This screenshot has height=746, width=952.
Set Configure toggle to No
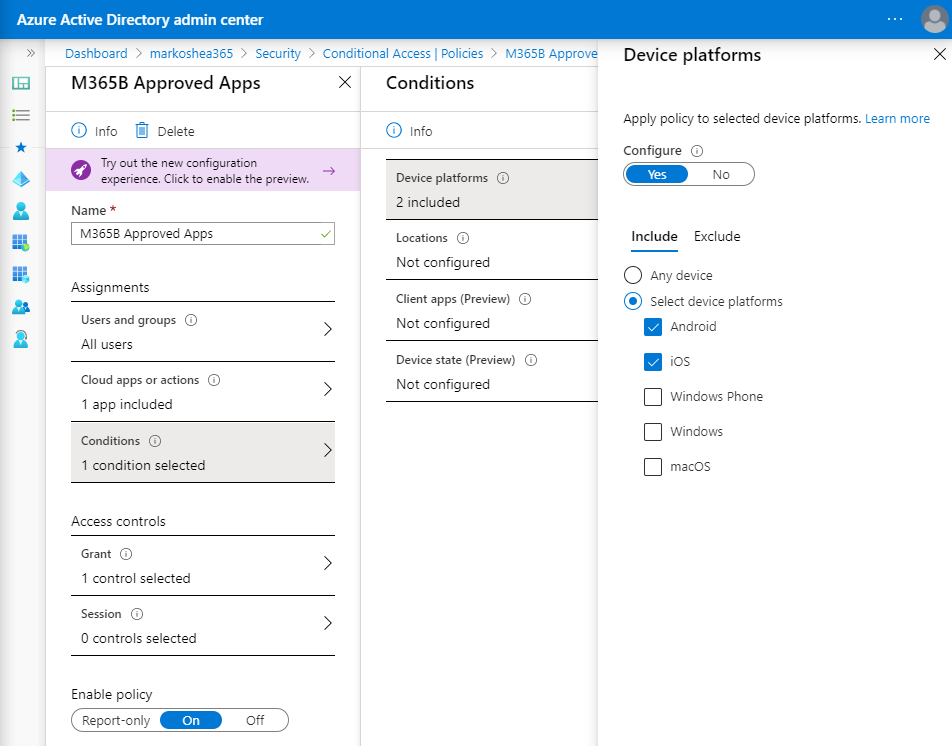(x=721, y=174)
